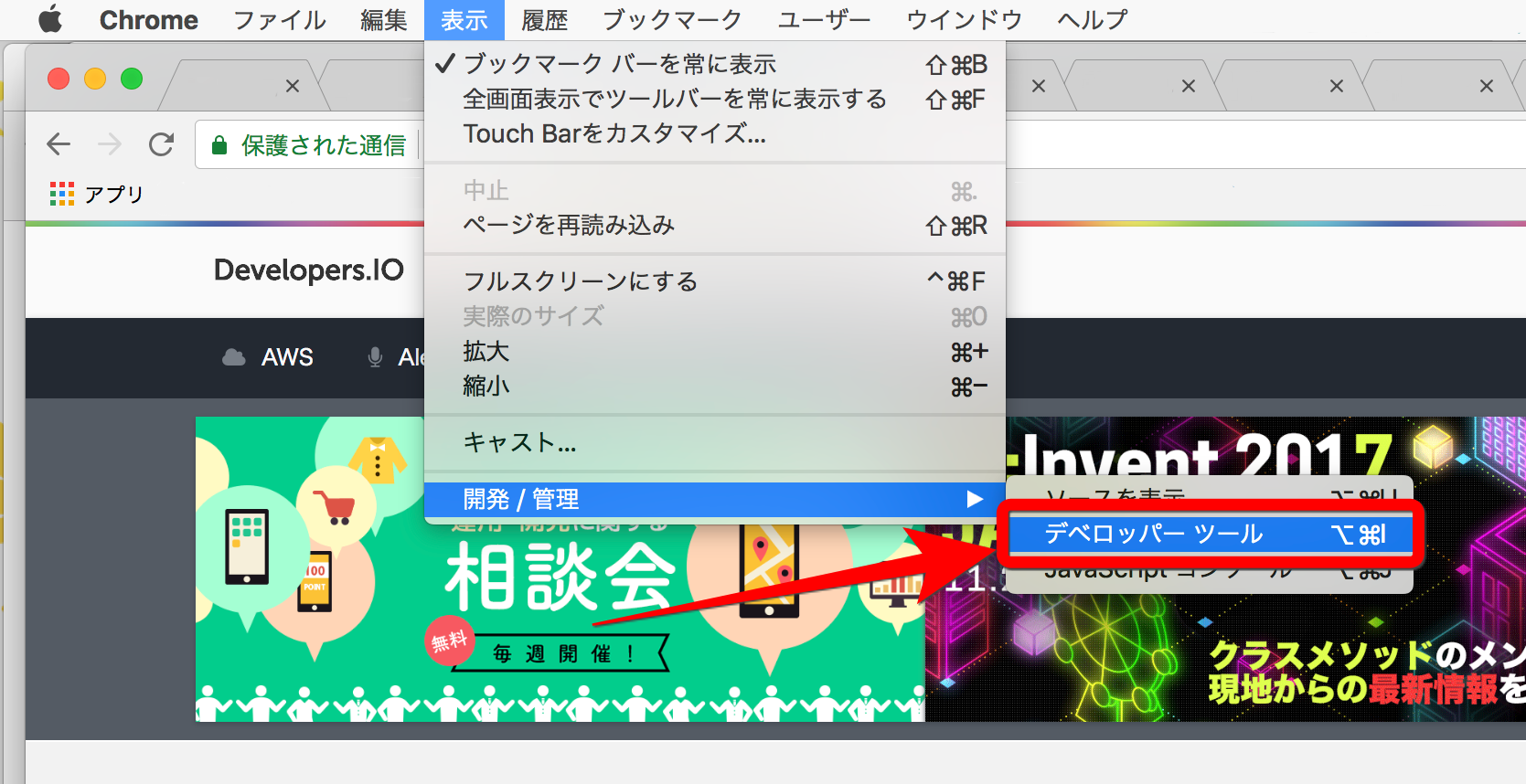1526x784 pixels.
Task: Select デベロッパー ツール in submenu
Action: (x=1211, y=535)
